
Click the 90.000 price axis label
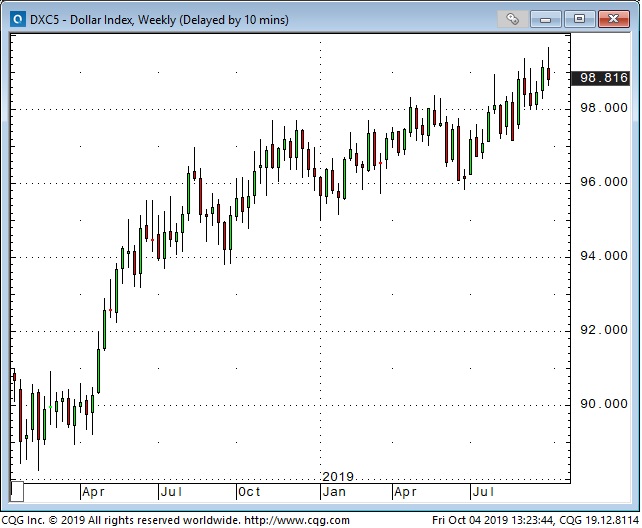(604, 404)
